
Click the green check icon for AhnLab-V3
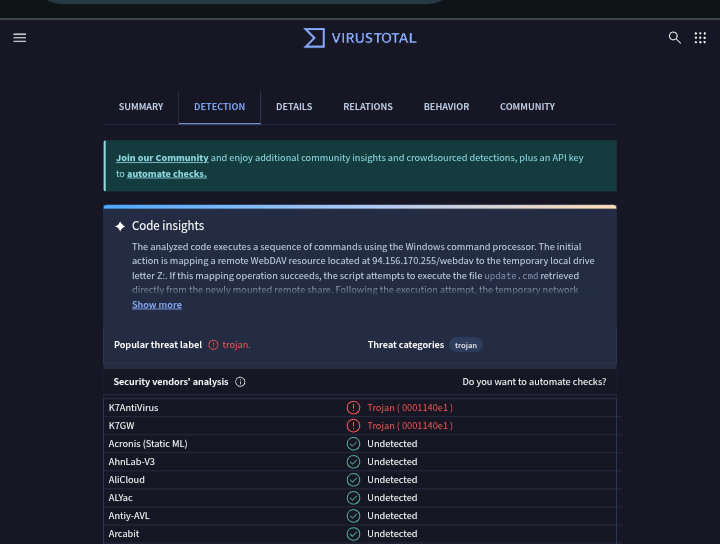[353, 461]
